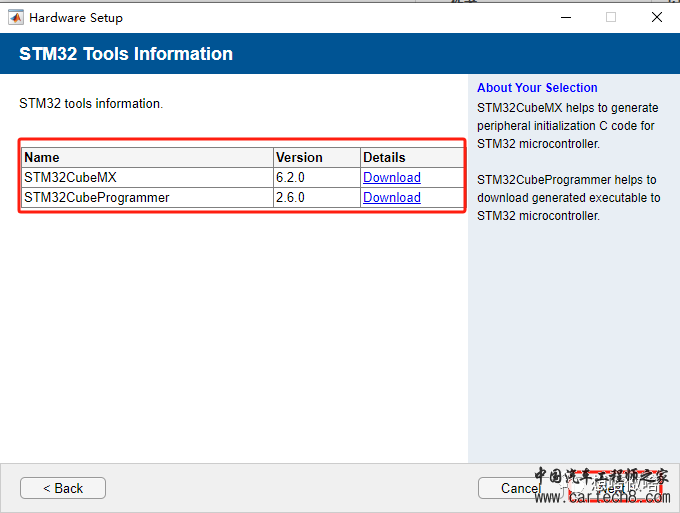Open Download link for STM32CubeProgrammer
The image size is (680, 513).
(x=392, y=197)
